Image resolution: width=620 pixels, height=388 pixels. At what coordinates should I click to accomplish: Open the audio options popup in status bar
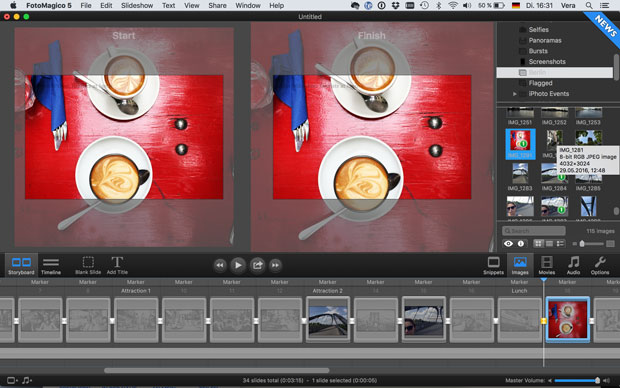click(x=27, y=380)
